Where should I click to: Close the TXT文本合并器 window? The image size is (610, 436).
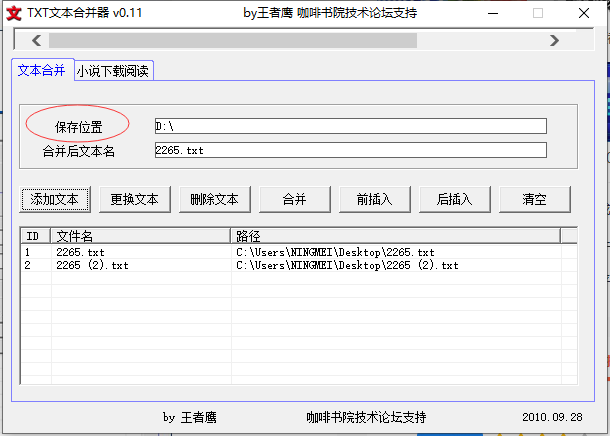[x=584, y=13]
